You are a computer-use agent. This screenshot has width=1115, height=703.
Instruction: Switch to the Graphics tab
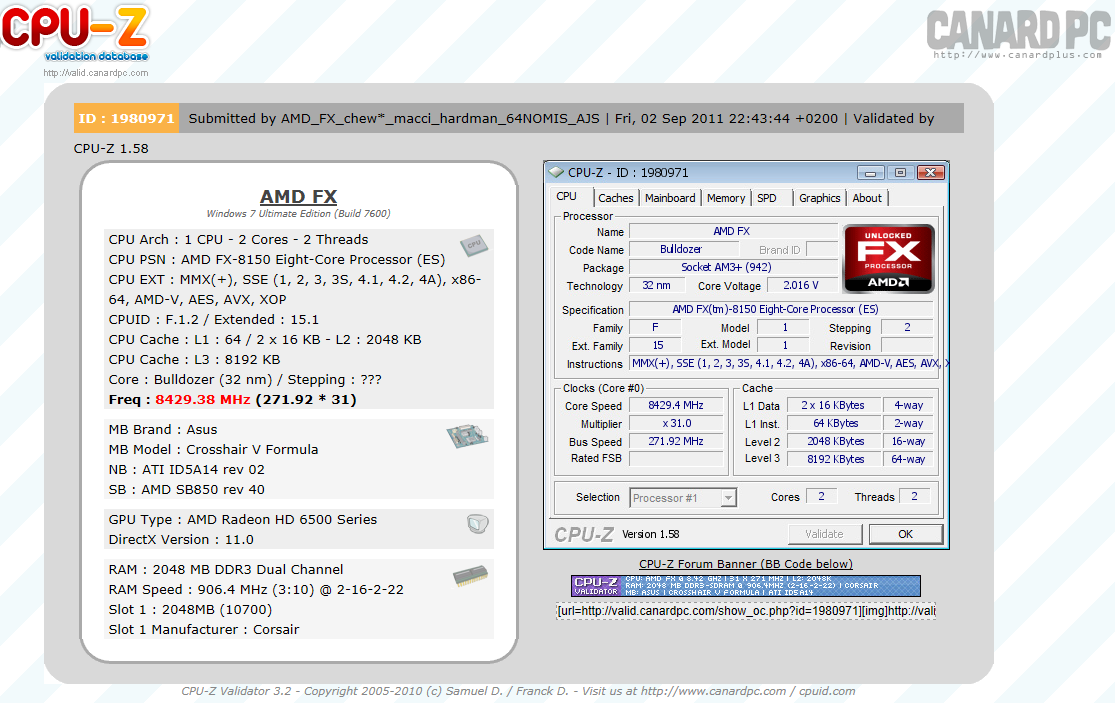point(820,198)
